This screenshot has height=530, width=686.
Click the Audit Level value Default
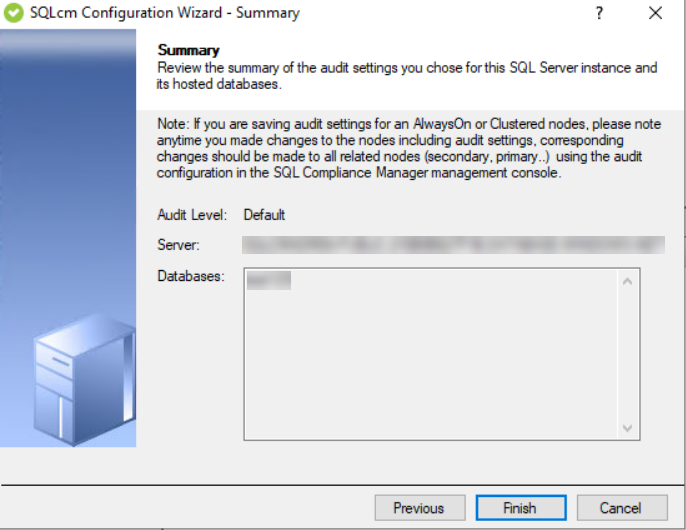coord(264,215)
